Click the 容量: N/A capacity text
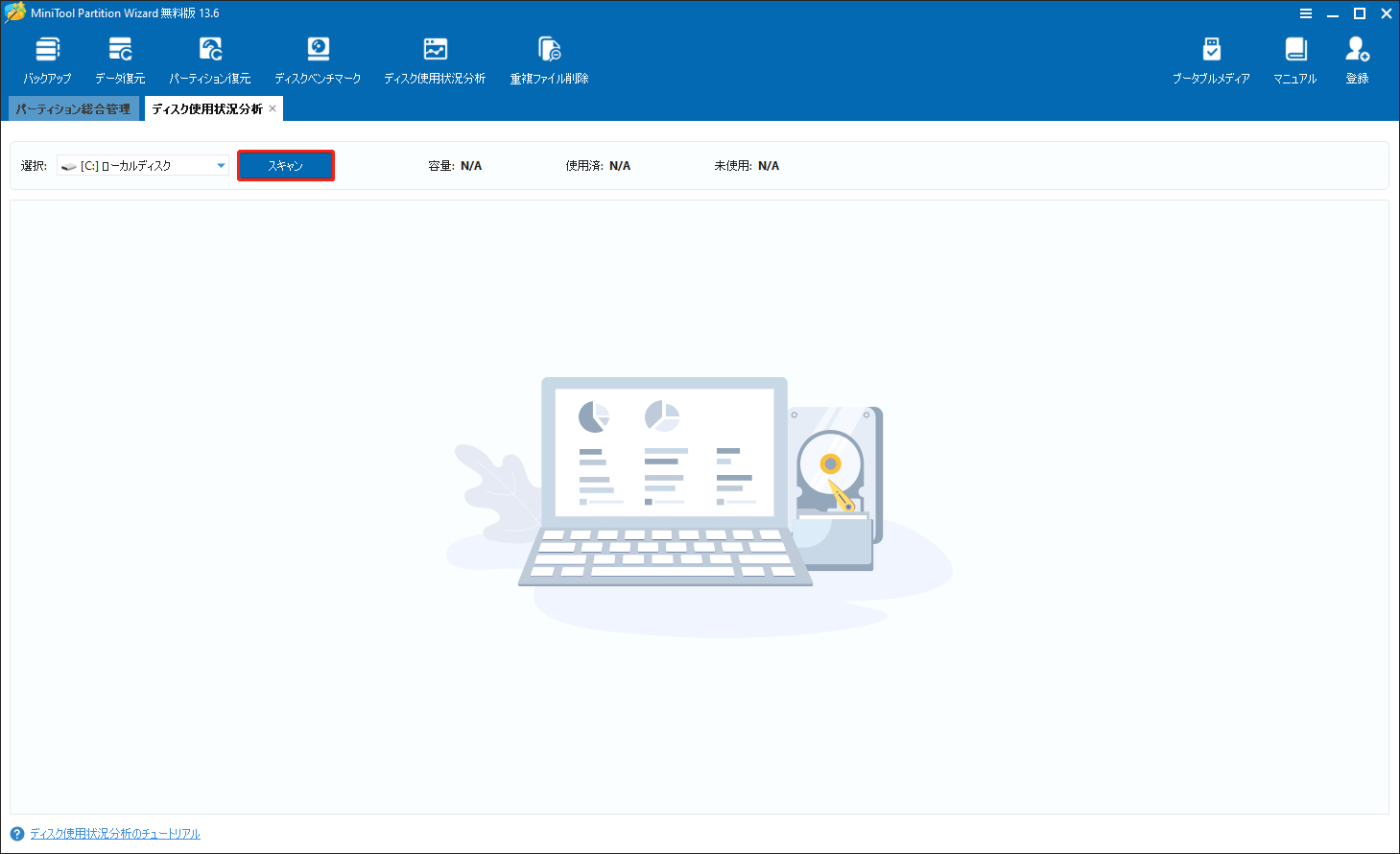The image size is (1400, 854). (455, 166)
